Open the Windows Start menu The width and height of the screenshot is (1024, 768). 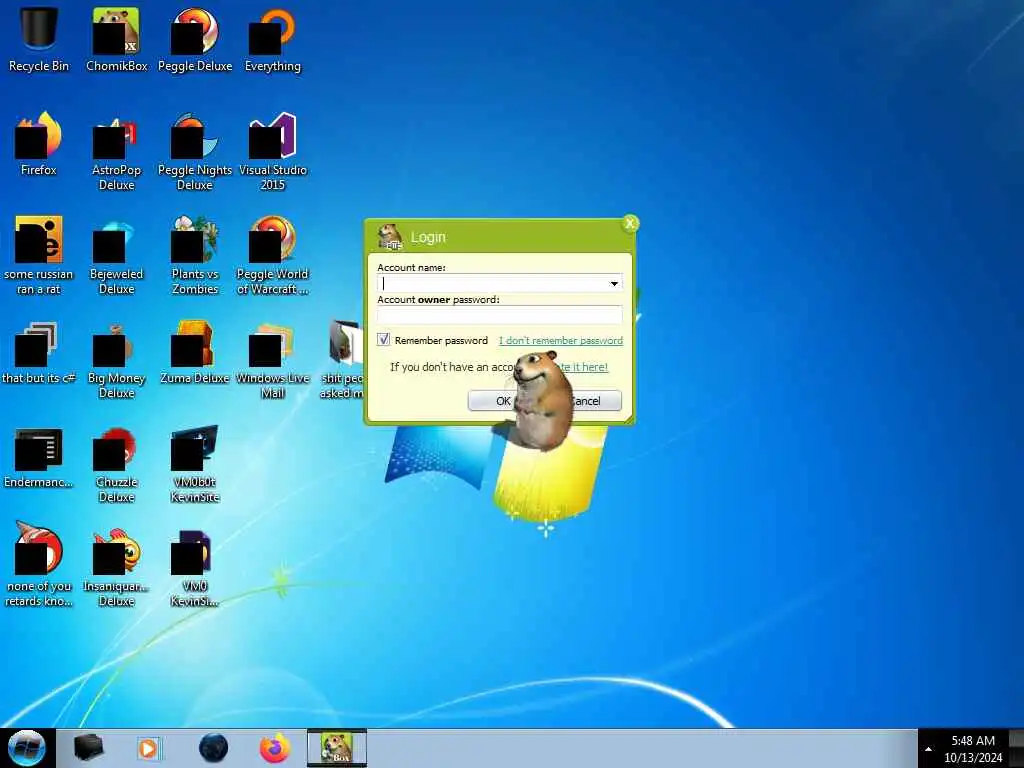27,748
